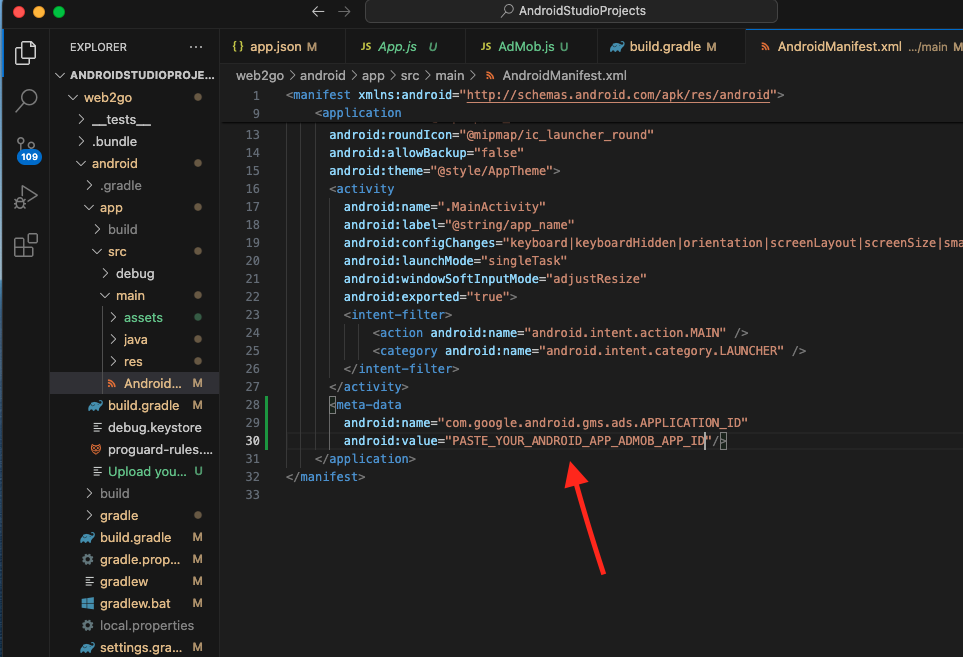This screenshot has height=657, width=963.
Task: Click the AndroidStudioProjects search bar
Action: click(x=571, y=11)
